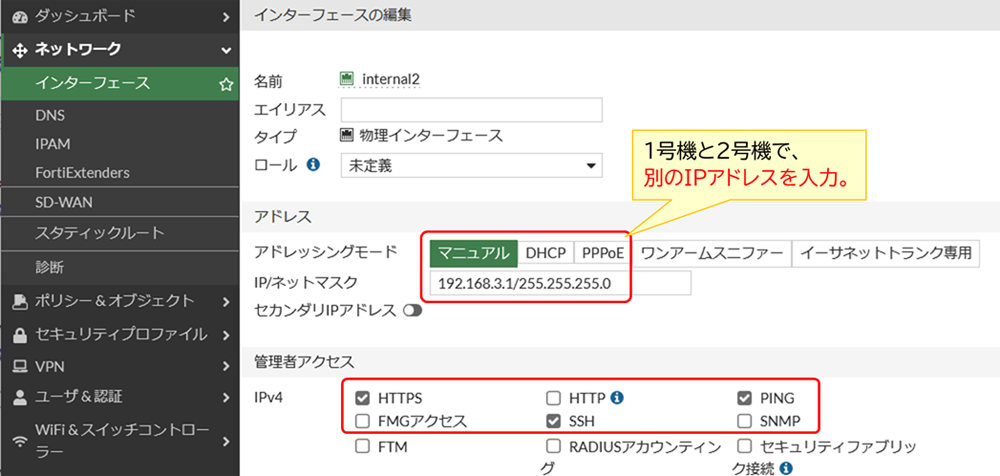This screenshot has width=1000, height=476.
Task: Click the ユーザ＆認証 person icon
Action: [x=20, y=398]
